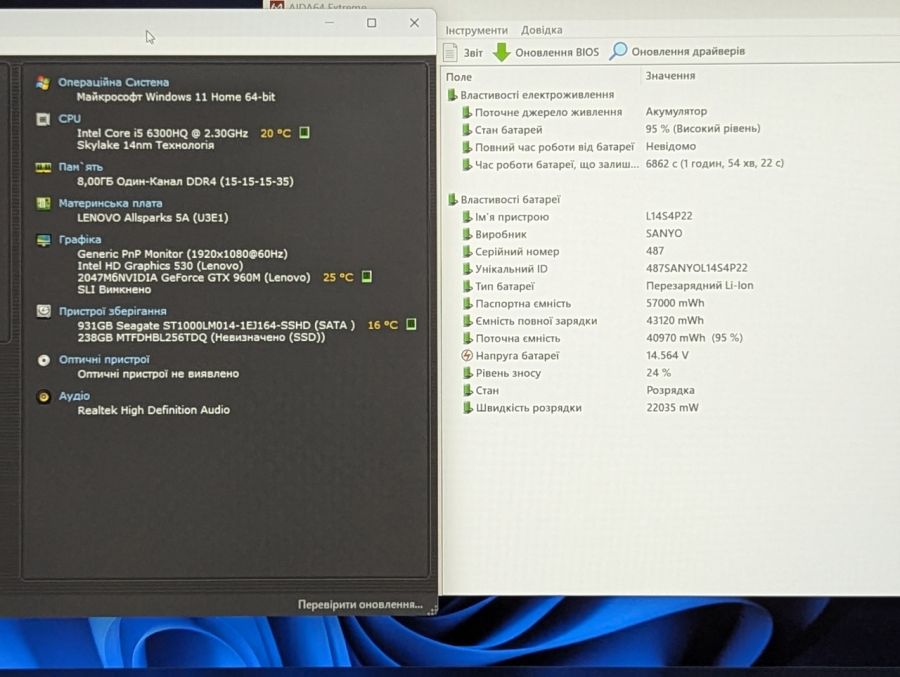The width and height of the screenshot is (900, 677).
Task: Click Оновлення BIOS toolbar button
Action: point(546,52)
